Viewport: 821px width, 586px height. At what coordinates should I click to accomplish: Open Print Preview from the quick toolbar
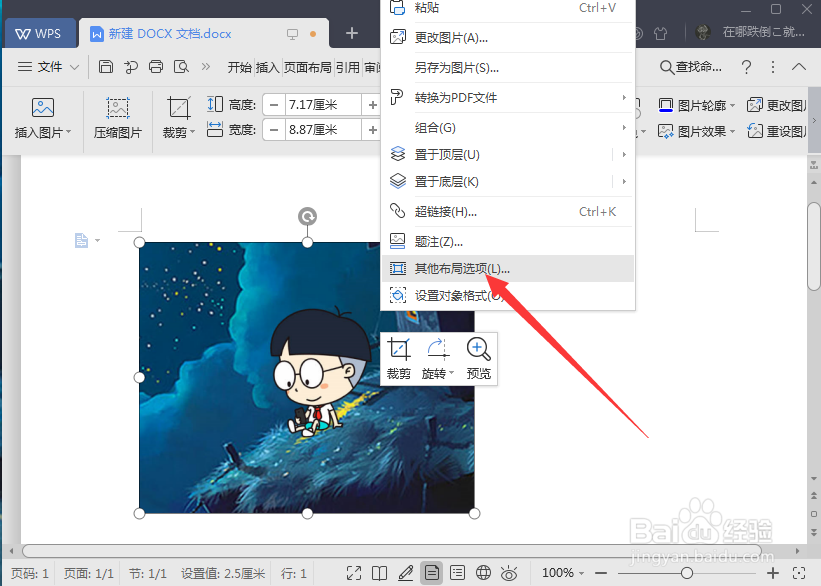click(x=181, y=67)
